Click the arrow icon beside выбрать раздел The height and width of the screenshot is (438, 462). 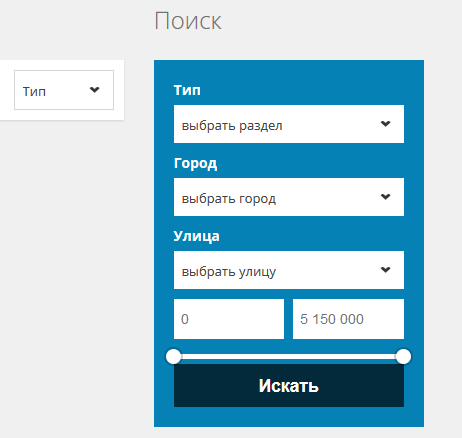point(386,124)
